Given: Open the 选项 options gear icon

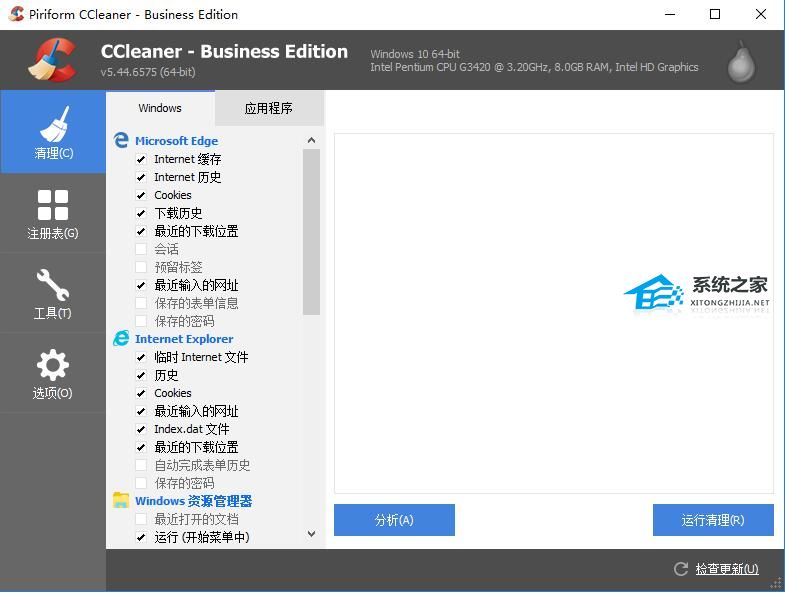Looking at the screenshot, I should [53, 366].
